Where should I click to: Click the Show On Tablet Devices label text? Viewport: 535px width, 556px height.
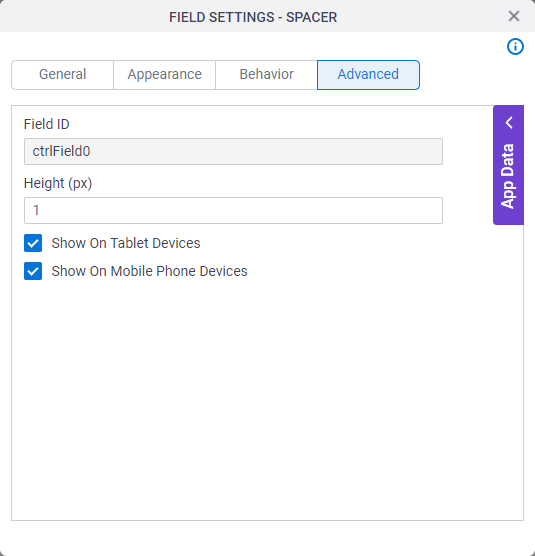(x=126, y=243)
